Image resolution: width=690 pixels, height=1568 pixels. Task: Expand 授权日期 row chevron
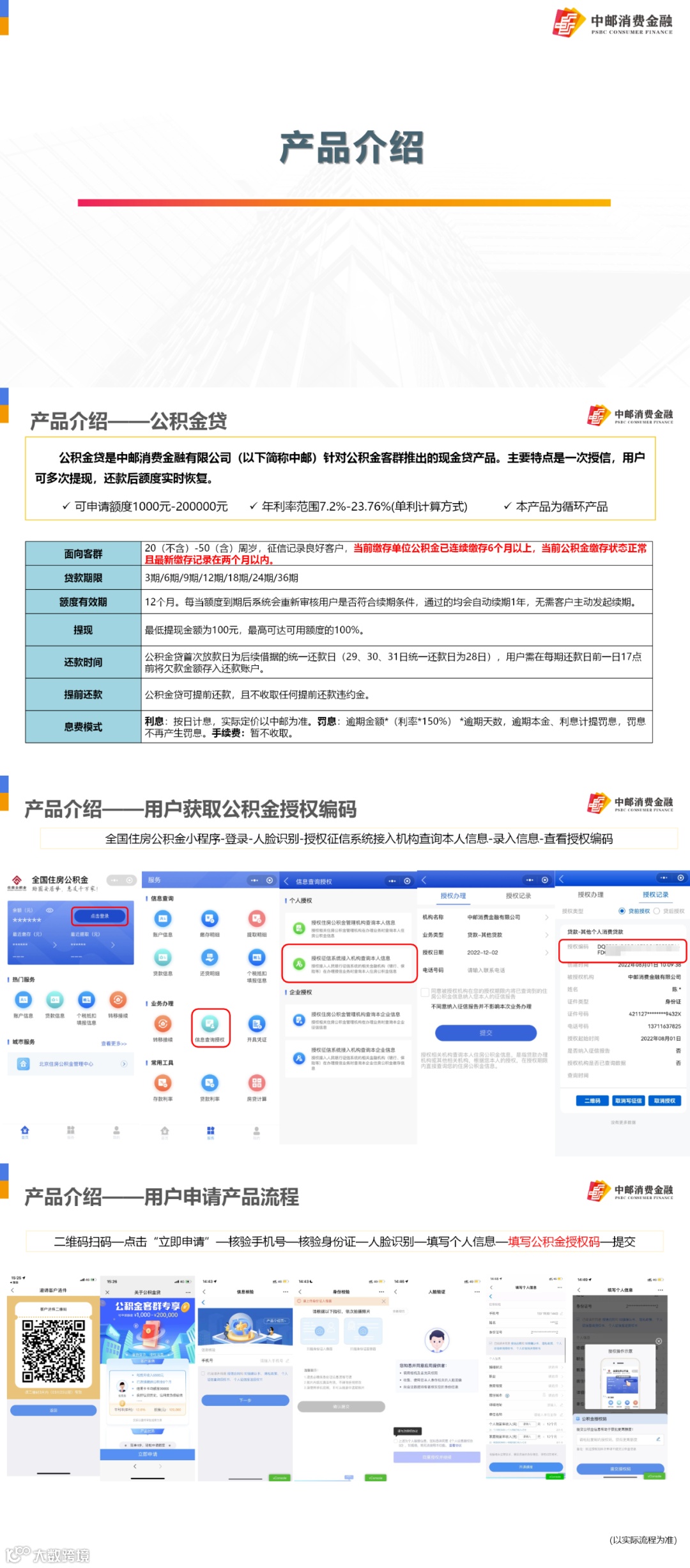tap(546, 953)
